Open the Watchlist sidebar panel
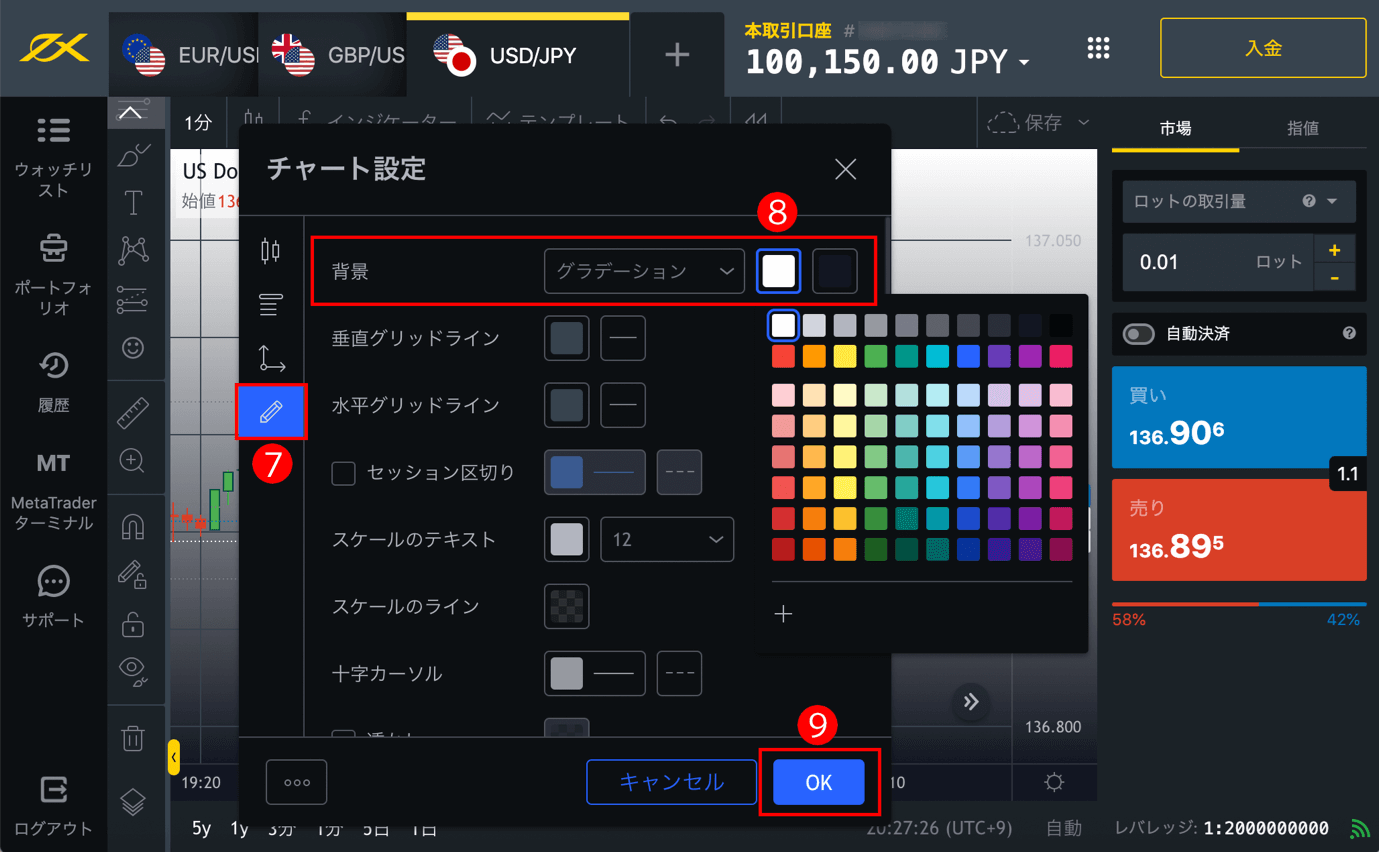The image size is (1379, 852). (x=53, y=155)
